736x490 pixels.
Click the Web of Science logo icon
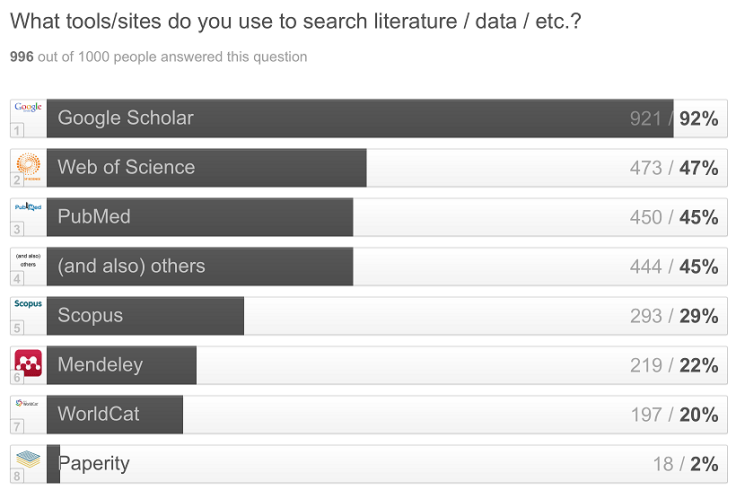coord(28,164)
